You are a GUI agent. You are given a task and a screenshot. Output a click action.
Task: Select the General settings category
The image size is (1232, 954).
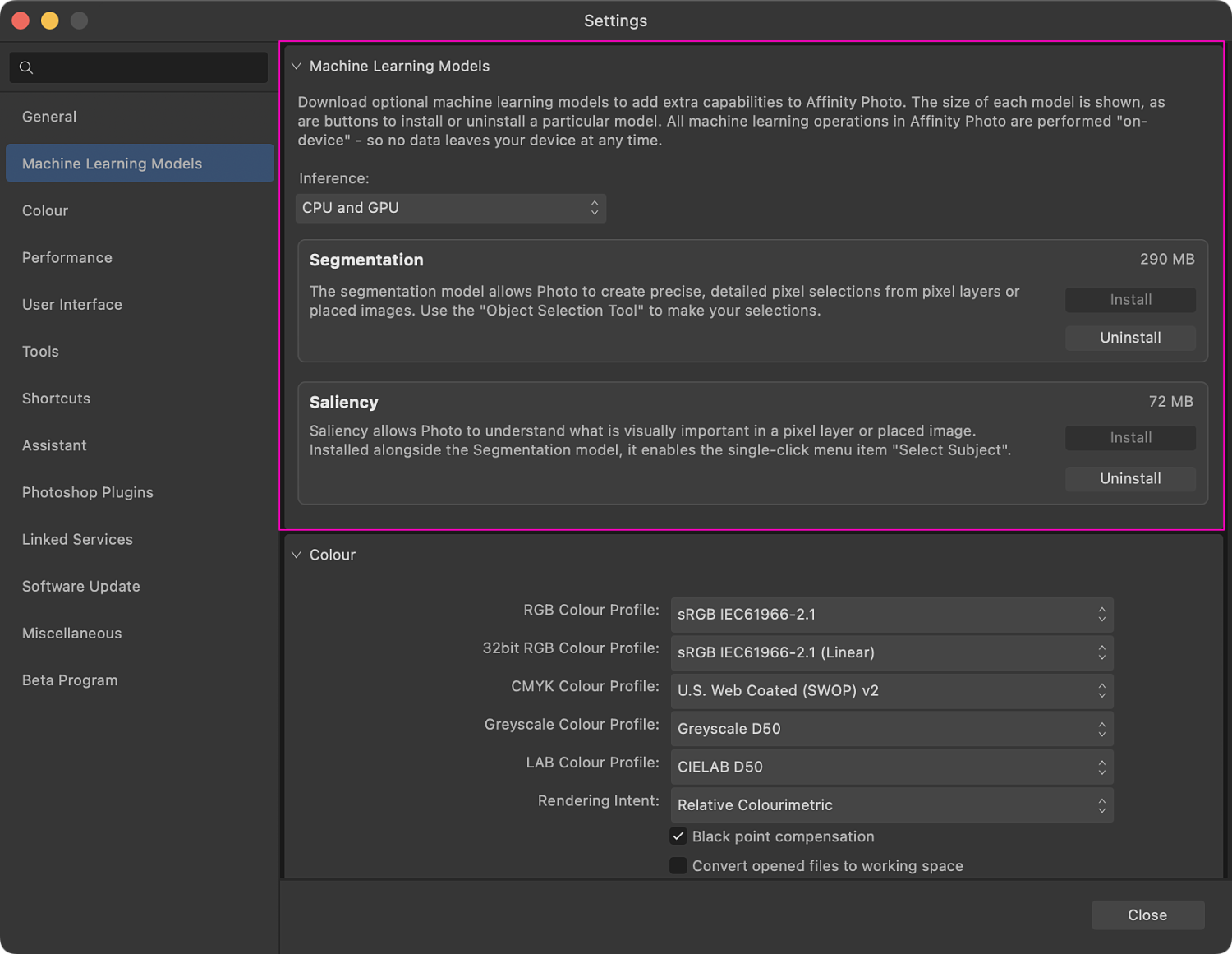49,116
